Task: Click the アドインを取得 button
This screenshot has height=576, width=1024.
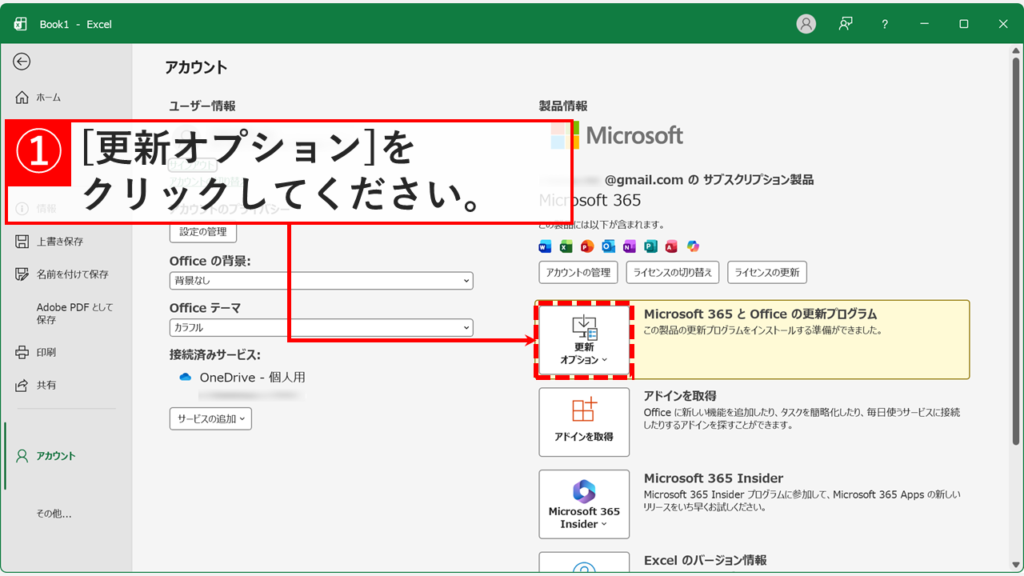Action: 584,422
